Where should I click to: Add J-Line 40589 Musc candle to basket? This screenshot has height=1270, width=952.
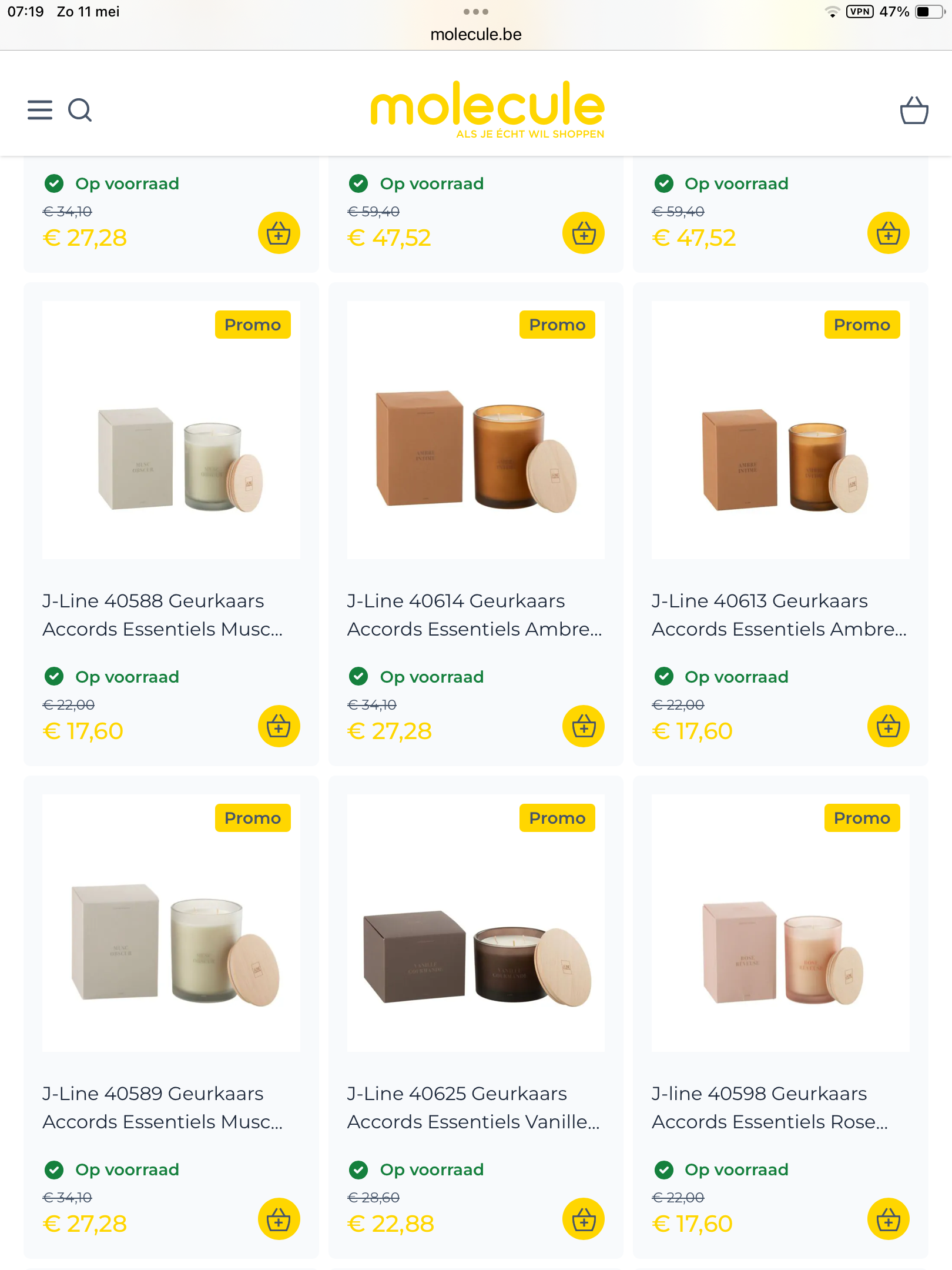click(279, 1219)
